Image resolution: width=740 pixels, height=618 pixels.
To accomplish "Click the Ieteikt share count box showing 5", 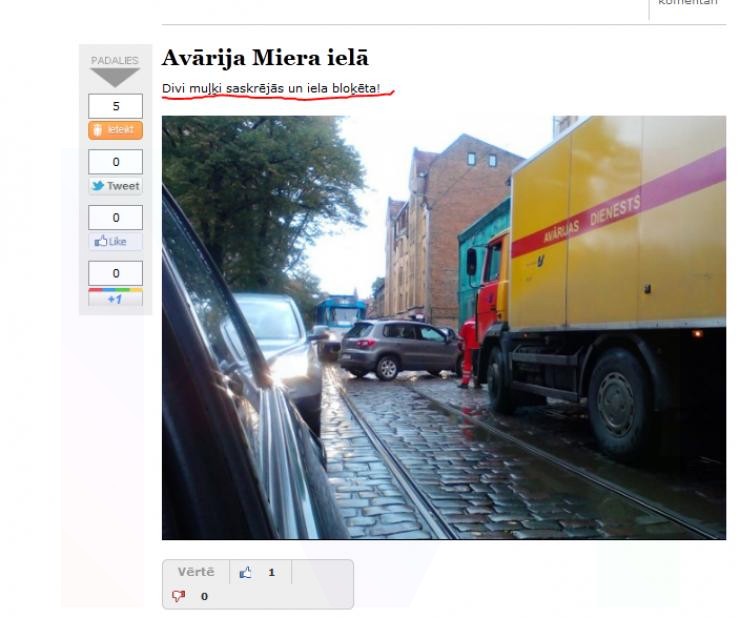I will click(x=116, y=105).
